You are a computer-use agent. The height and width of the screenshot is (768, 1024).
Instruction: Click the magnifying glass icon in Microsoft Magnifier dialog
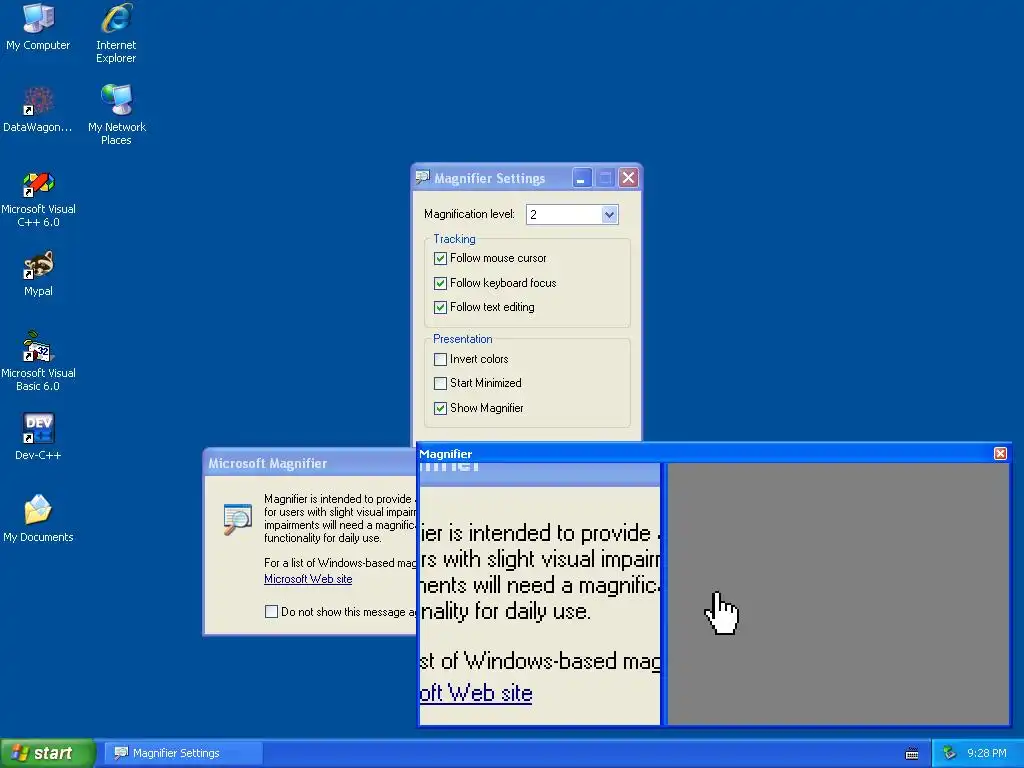237,519
